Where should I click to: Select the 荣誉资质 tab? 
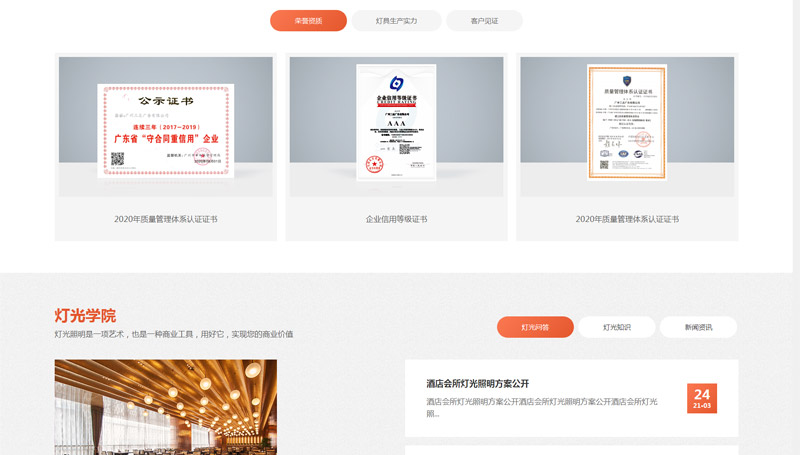pyautogui.click(x=308, y=21)
